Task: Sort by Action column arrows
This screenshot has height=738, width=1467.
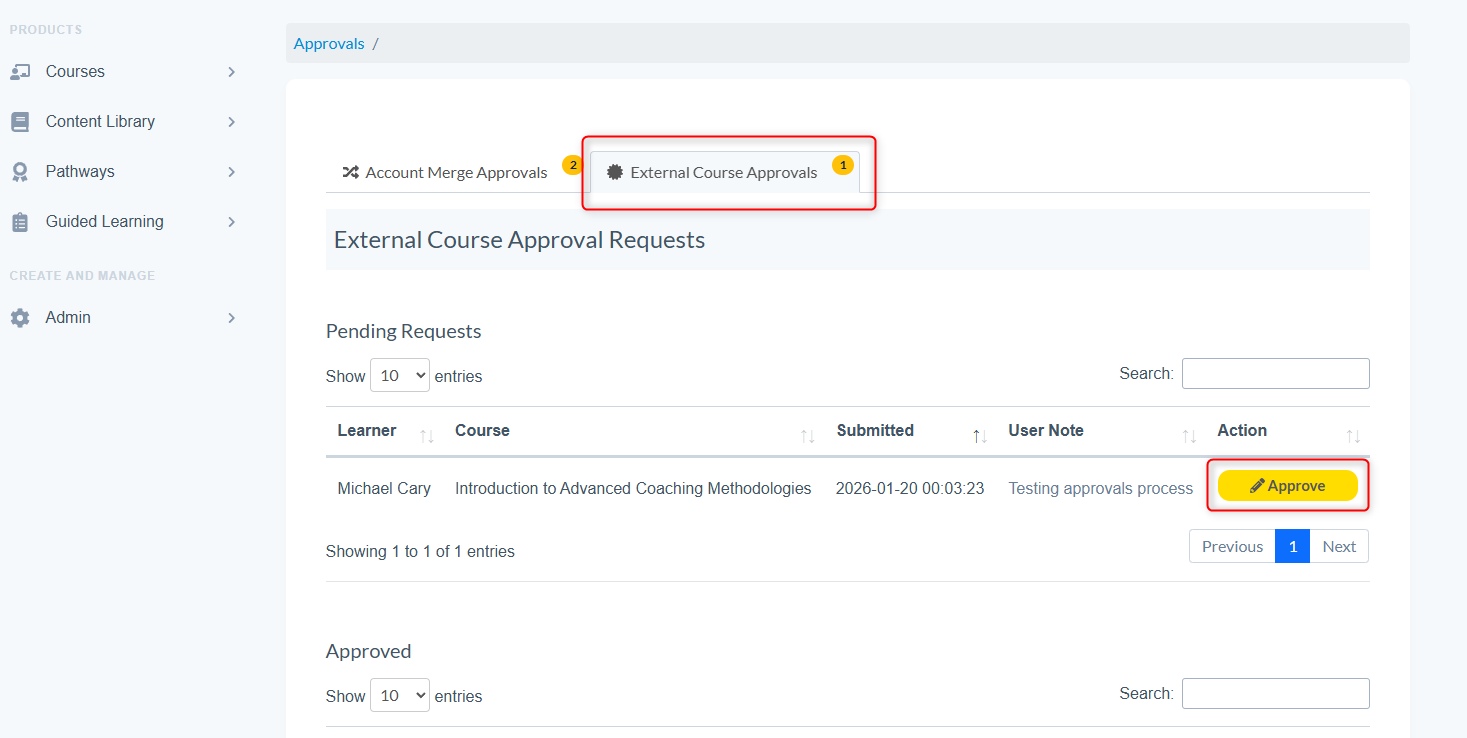Action: (1353, 436)
